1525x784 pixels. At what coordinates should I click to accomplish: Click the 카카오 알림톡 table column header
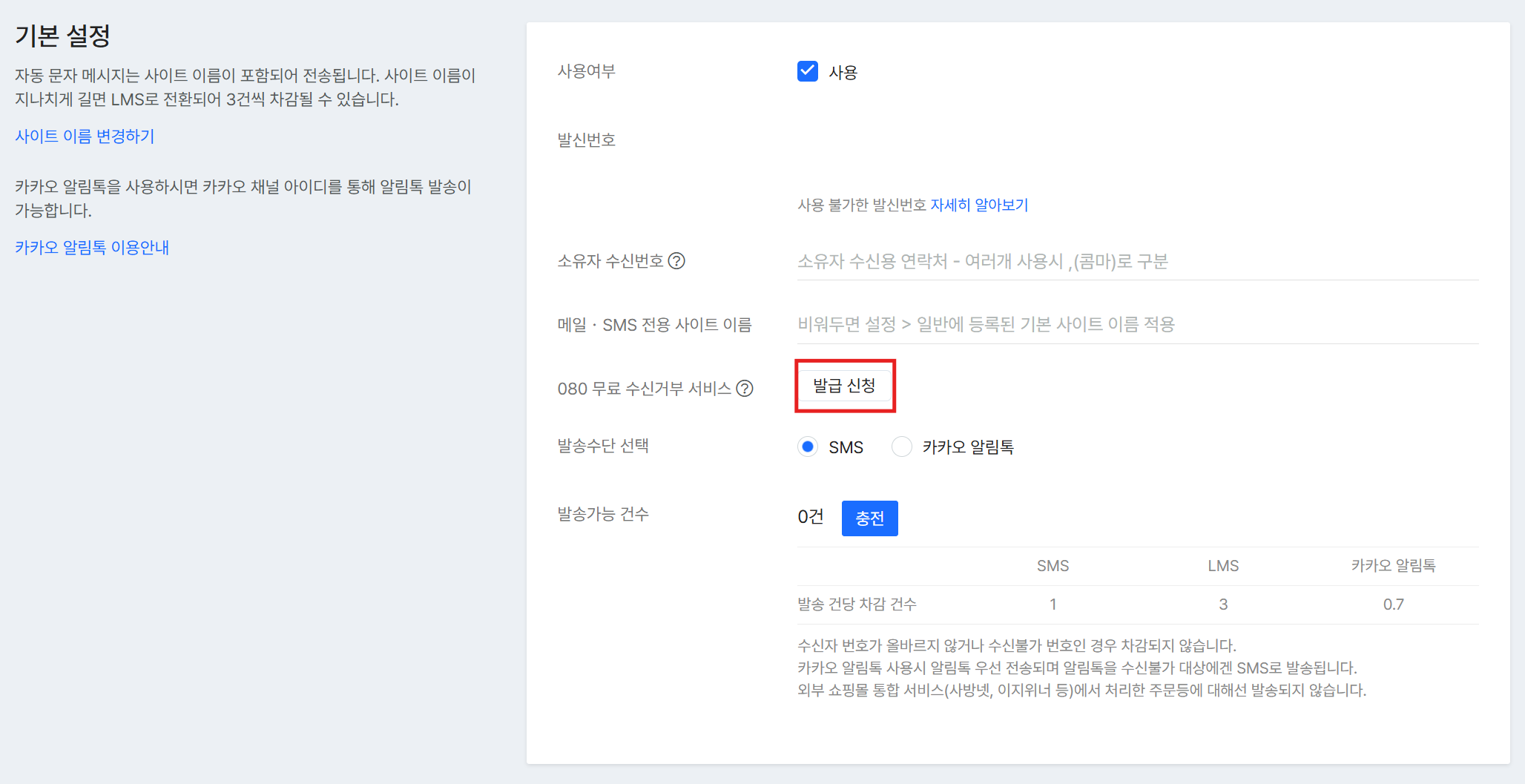pyautogui.click(x=1393, y=566)
